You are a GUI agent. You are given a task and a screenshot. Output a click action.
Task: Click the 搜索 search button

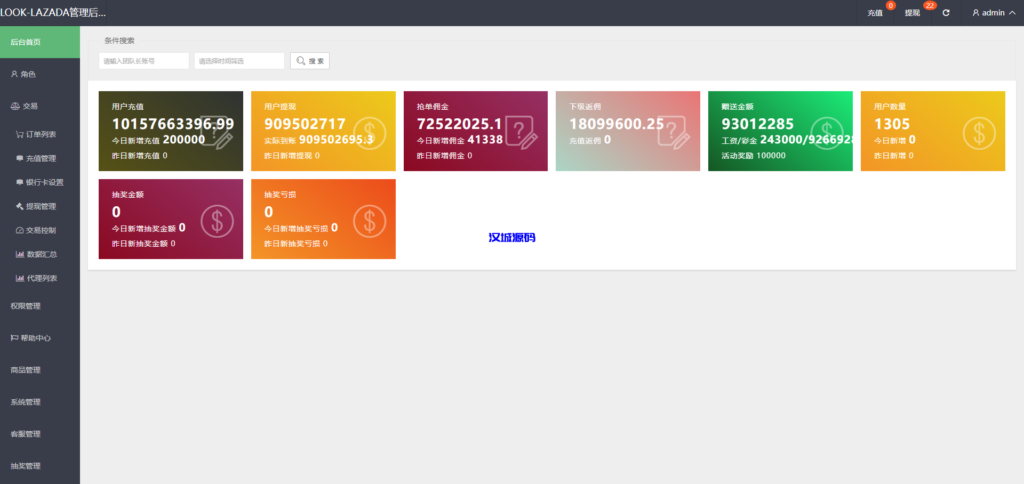pos(310,61)
